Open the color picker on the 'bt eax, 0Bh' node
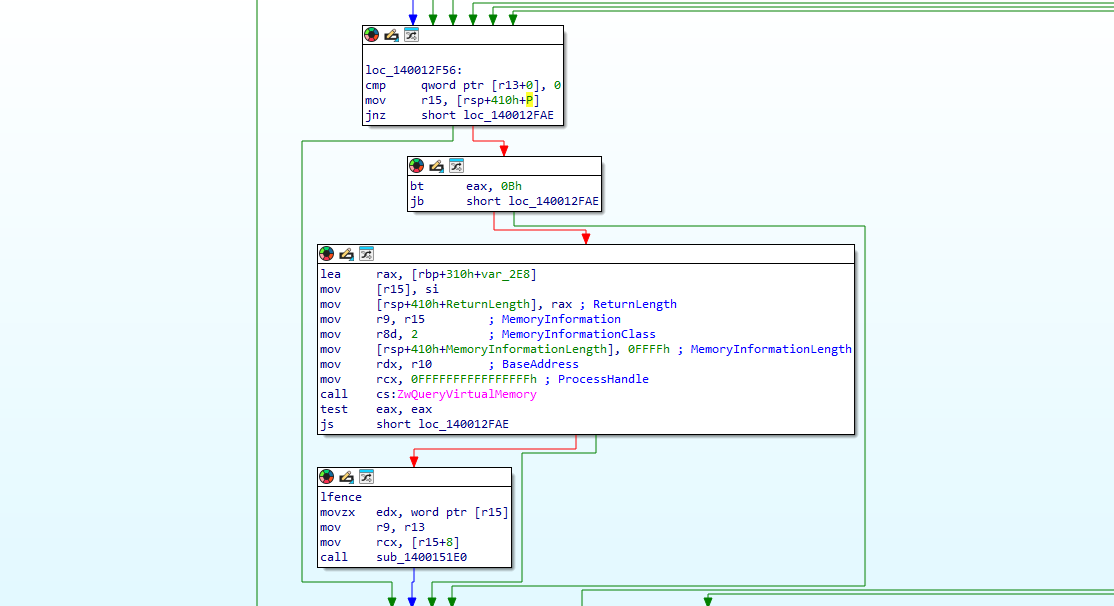This screenshot has height=606, width=1114. click(x=416, y=166)
